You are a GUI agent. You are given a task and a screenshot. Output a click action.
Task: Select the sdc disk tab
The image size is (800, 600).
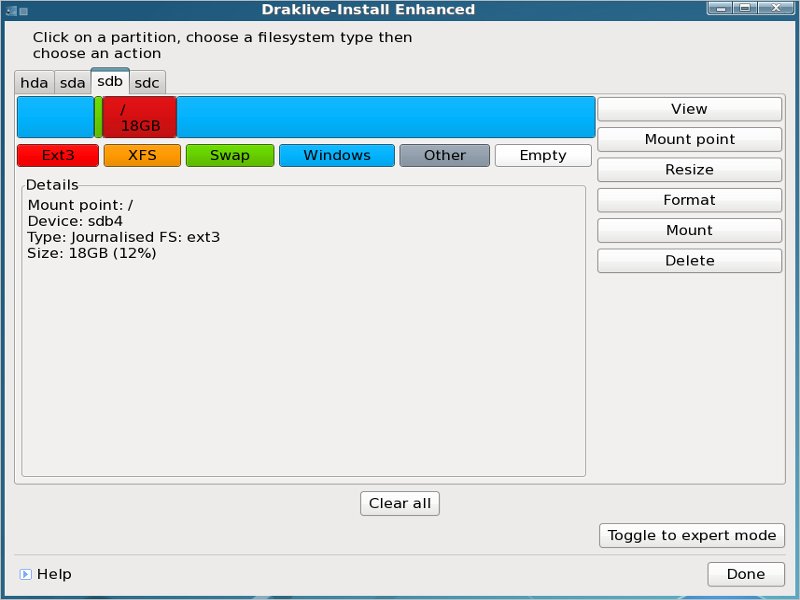coord(146,83)
